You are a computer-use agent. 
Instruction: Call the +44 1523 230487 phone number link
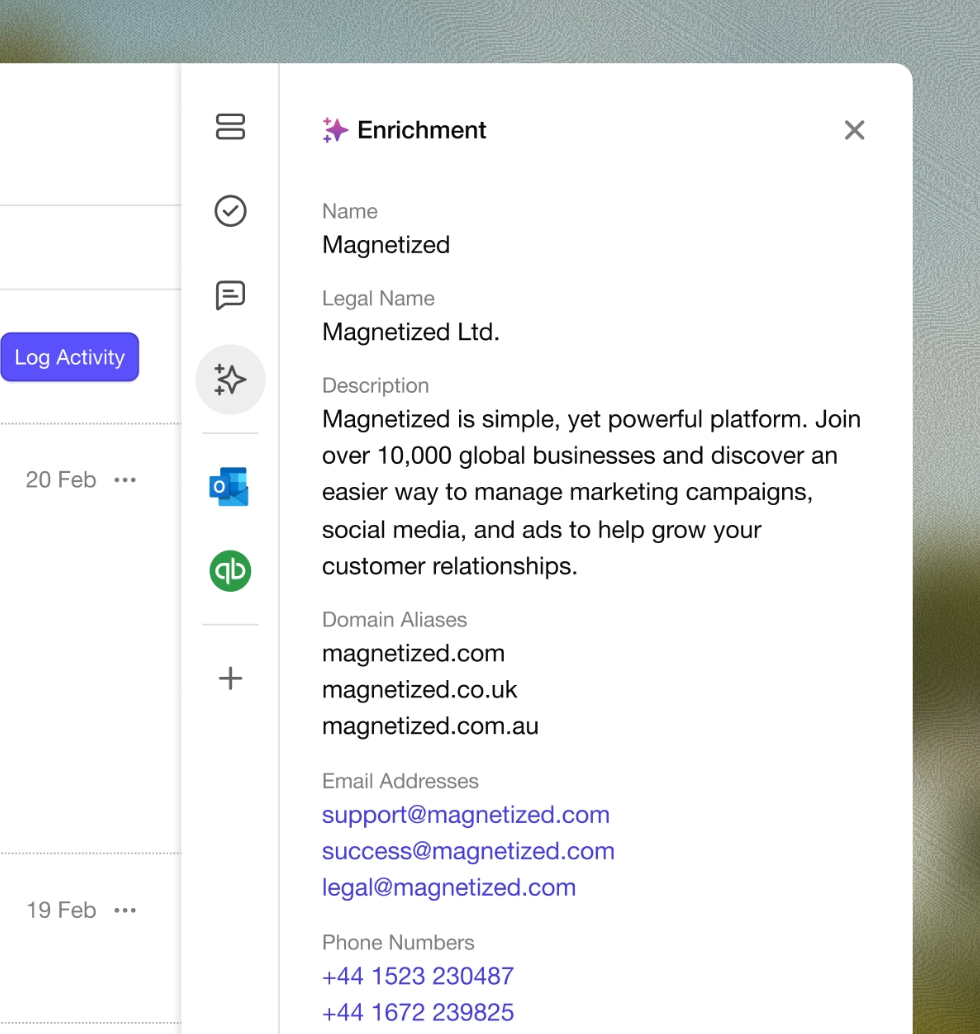pyautogui.click(x=418, y=976)
